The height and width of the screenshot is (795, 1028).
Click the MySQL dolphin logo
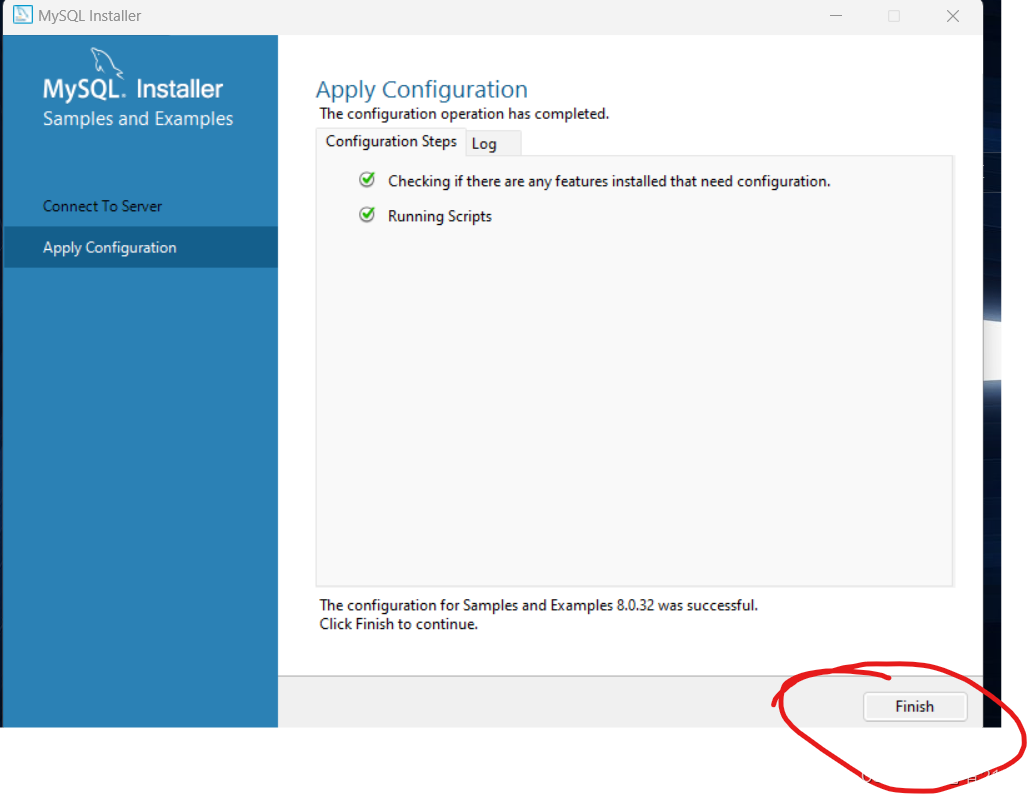tap(106, 62)
